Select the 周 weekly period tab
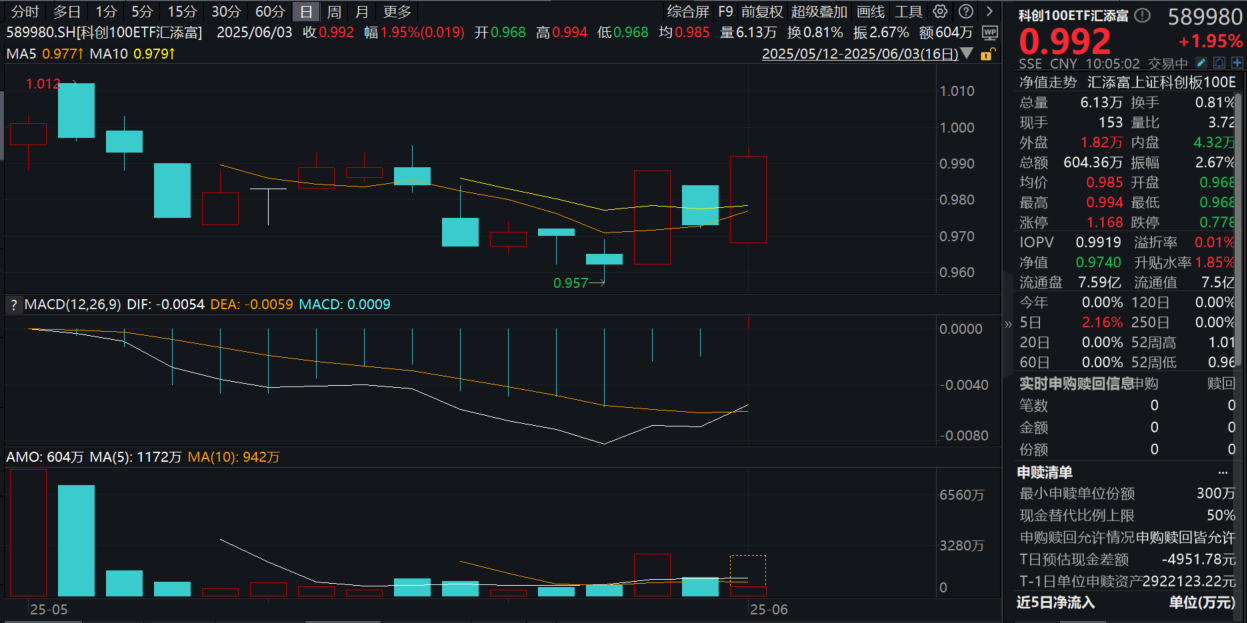1247x623 pixels. [x=334, y=12]
